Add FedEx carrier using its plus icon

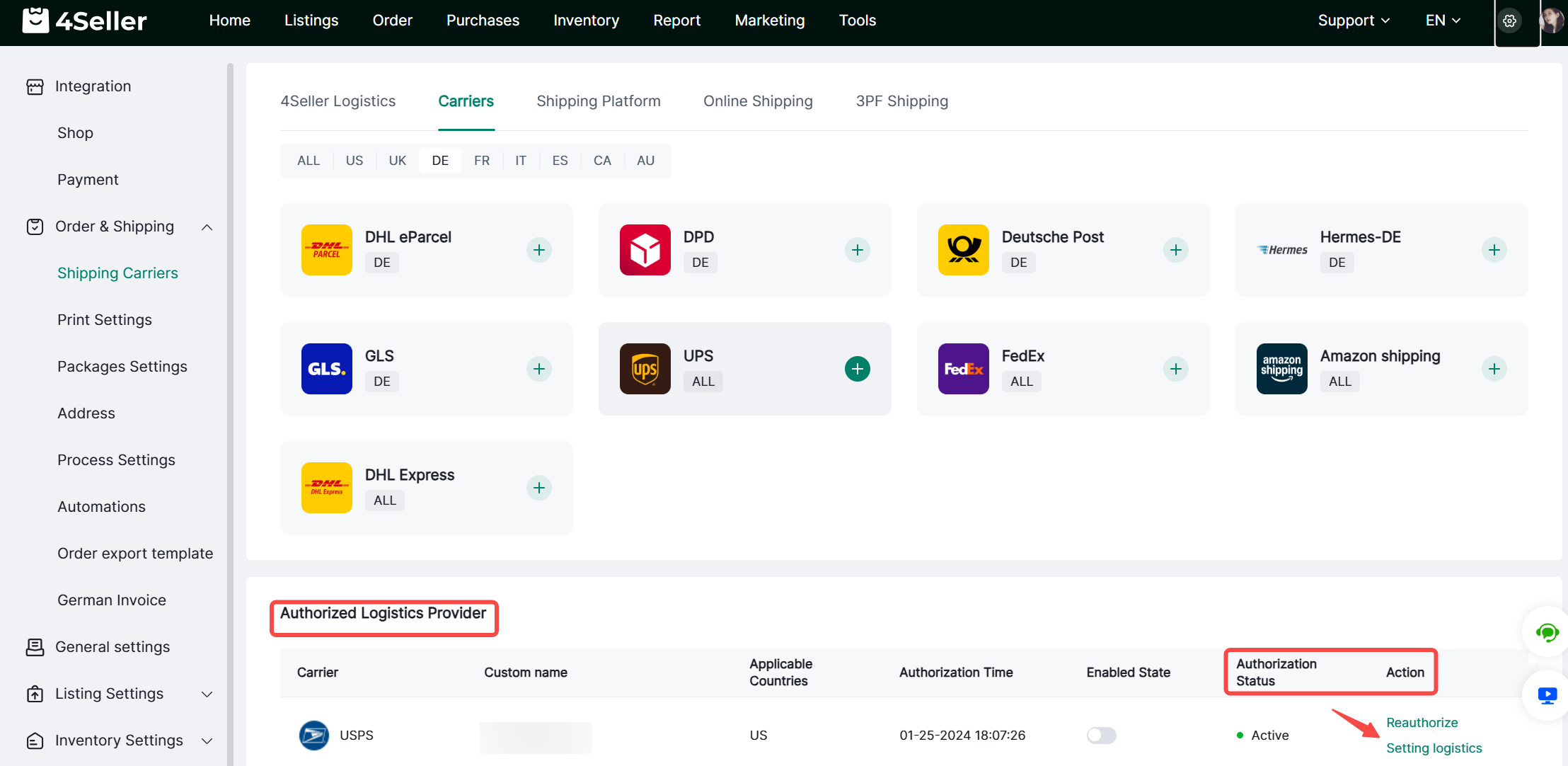(1175, 369)
